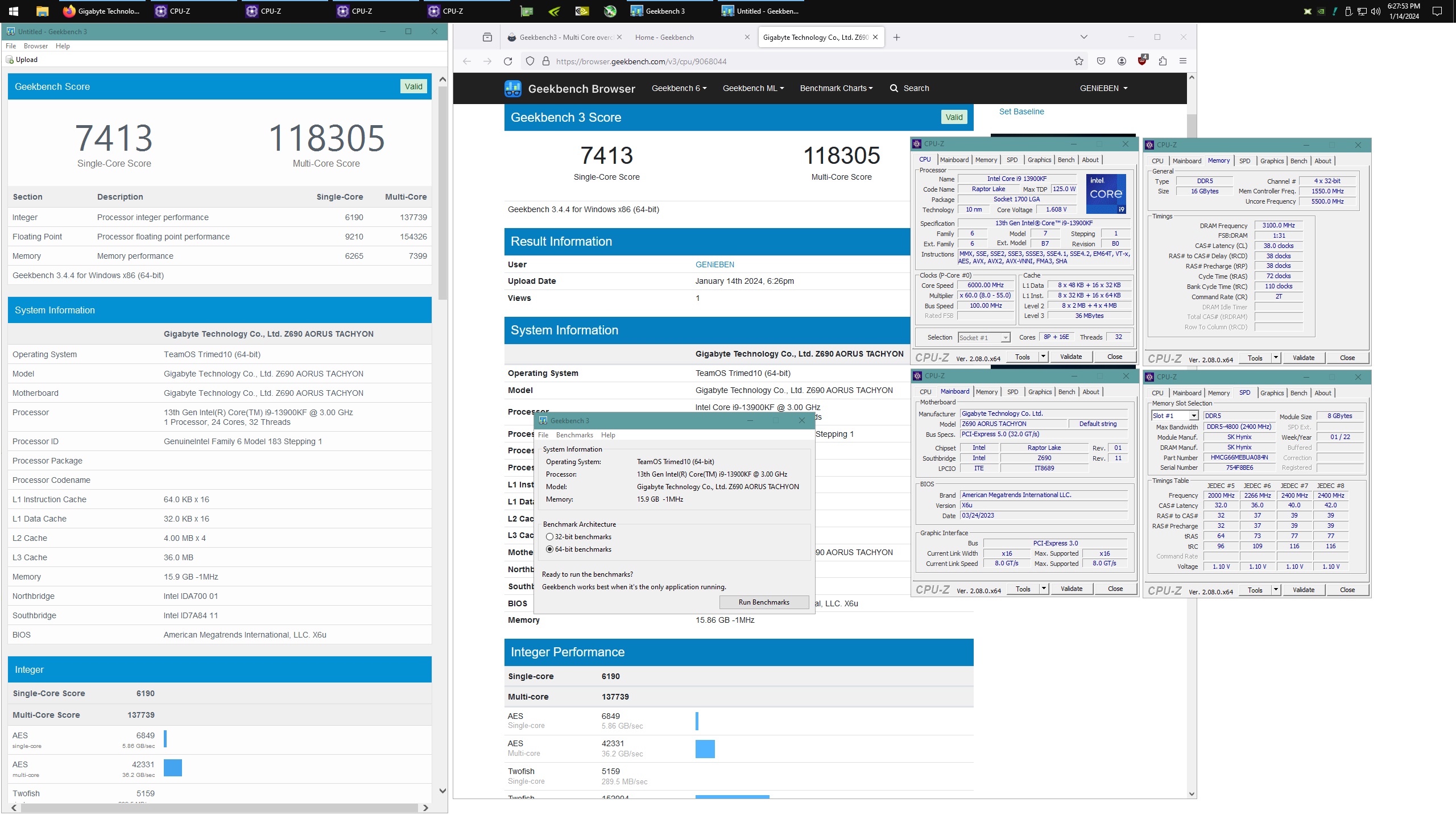Screen dimensions: 1456x819
Task: Open the Windows Start menu
Action: 14,11
